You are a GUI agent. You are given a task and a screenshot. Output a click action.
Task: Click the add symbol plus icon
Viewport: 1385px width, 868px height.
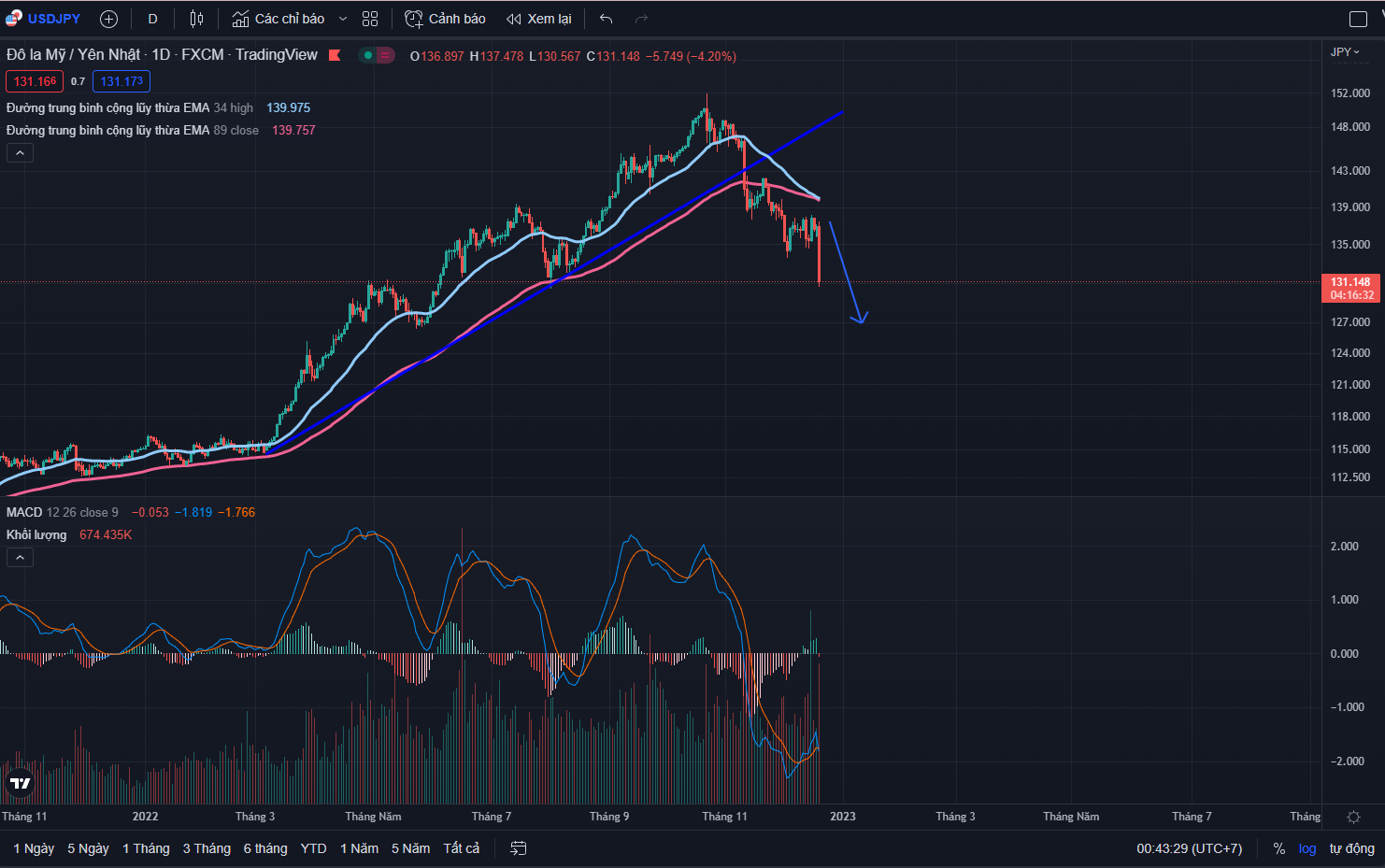pyautogui.click(x=108, y=19)
